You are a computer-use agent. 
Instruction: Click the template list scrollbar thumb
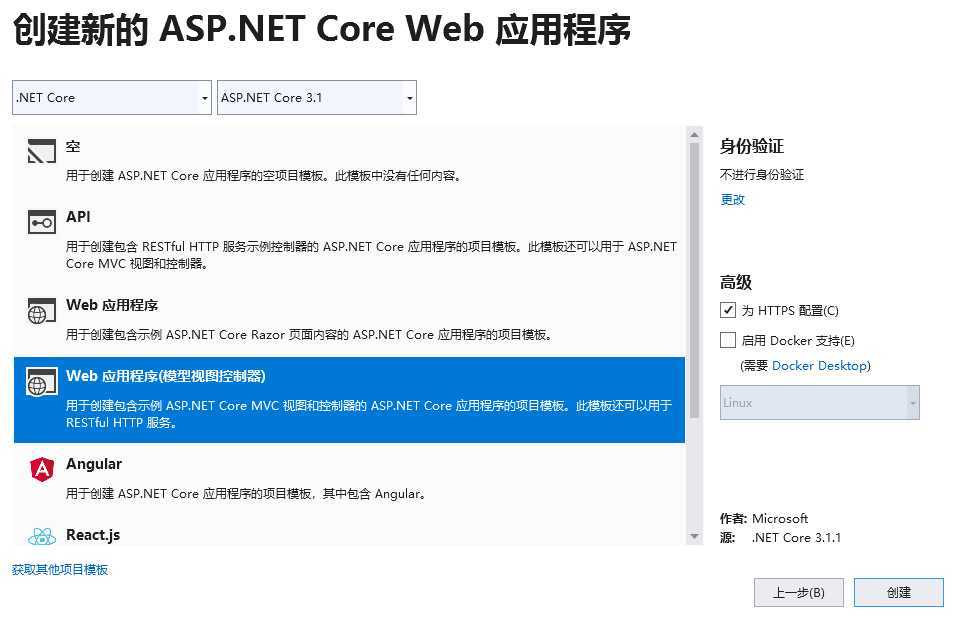coord(694,280)
